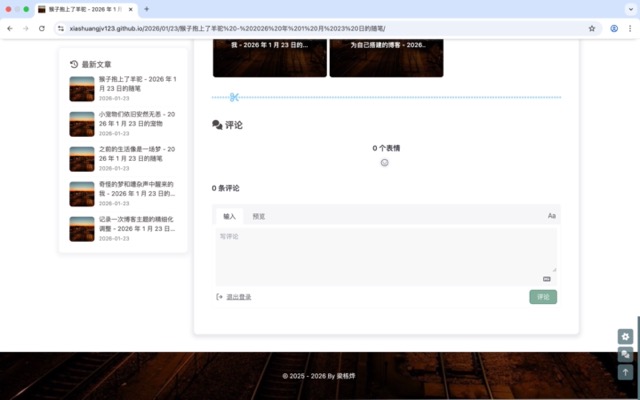Open the Chrome profile avatar icon

tap(614, 28)
